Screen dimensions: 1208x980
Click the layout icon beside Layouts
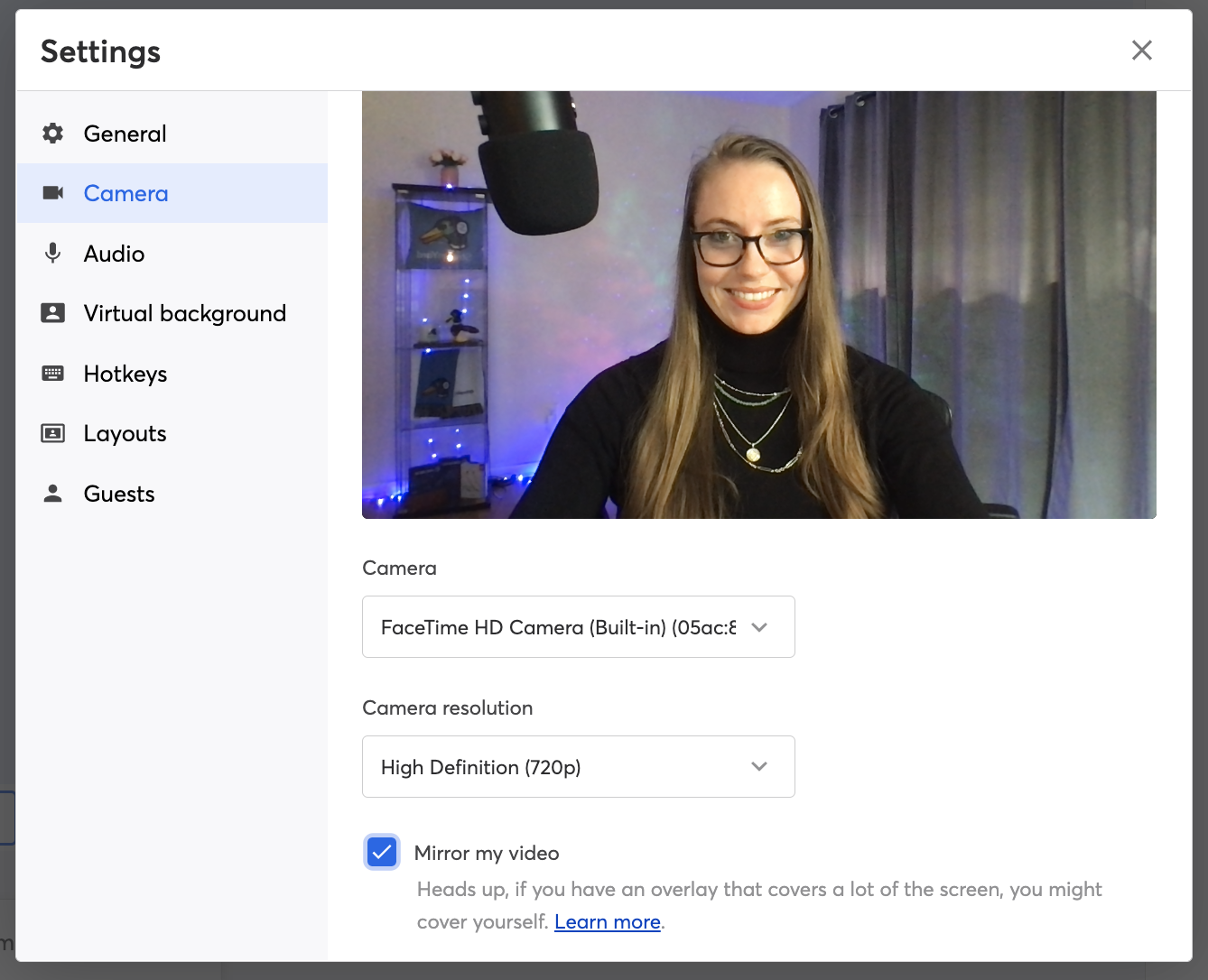click(x=52, y=433)
